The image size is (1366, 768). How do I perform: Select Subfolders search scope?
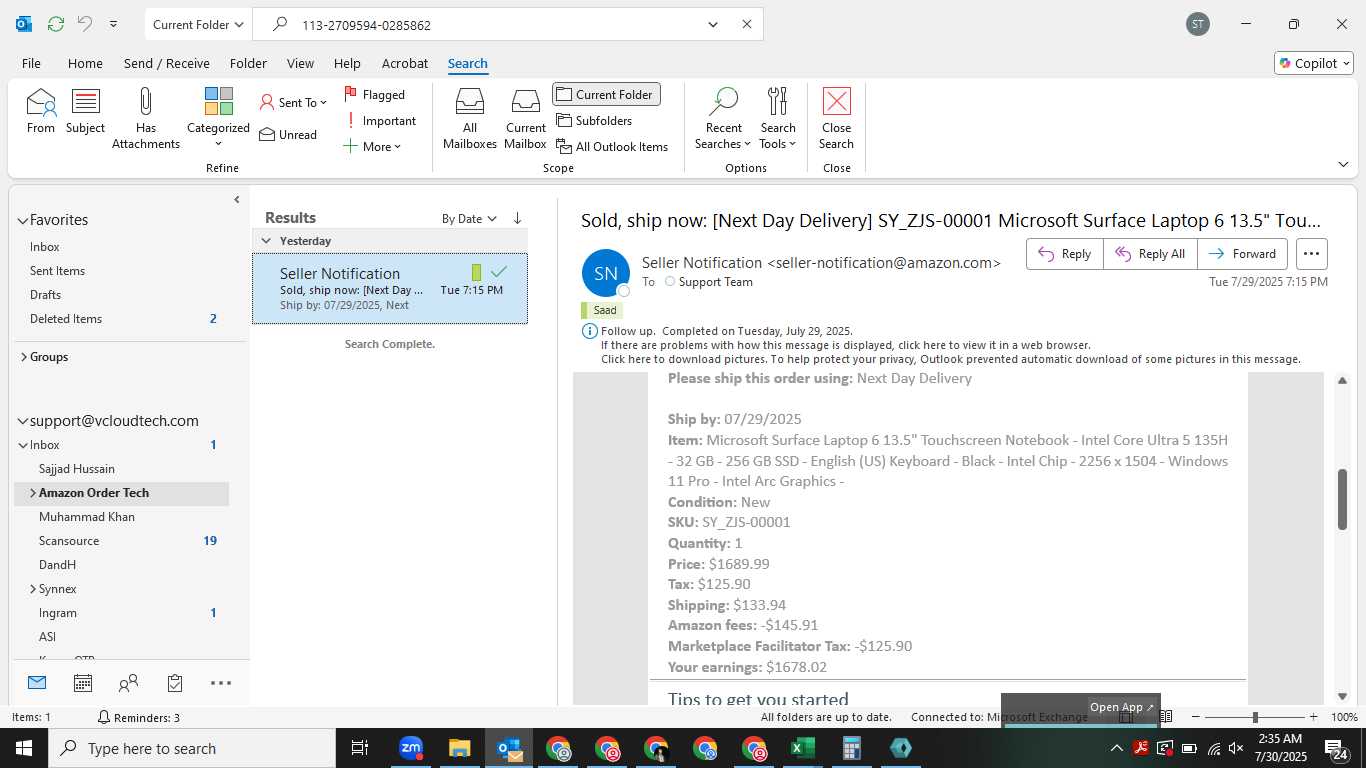(x=594, y=120)
